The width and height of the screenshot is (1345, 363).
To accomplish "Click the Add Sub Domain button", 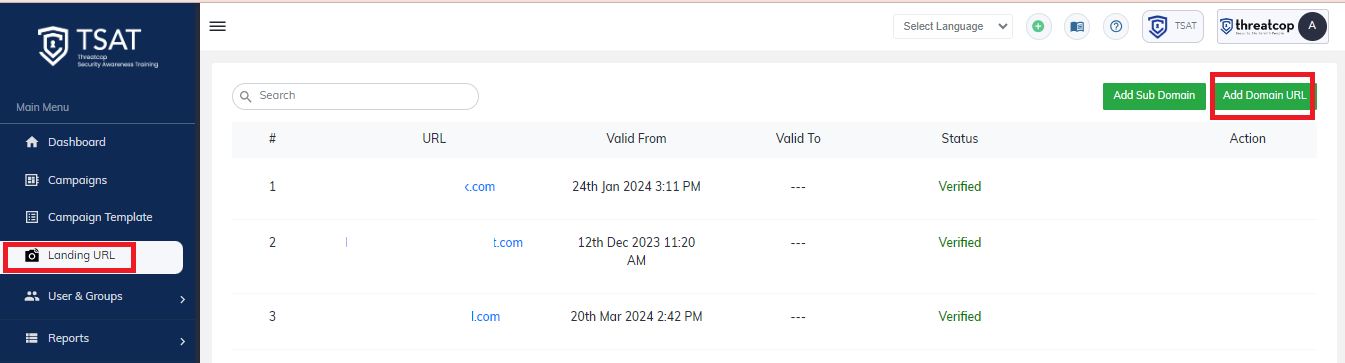I will 1154,96.
